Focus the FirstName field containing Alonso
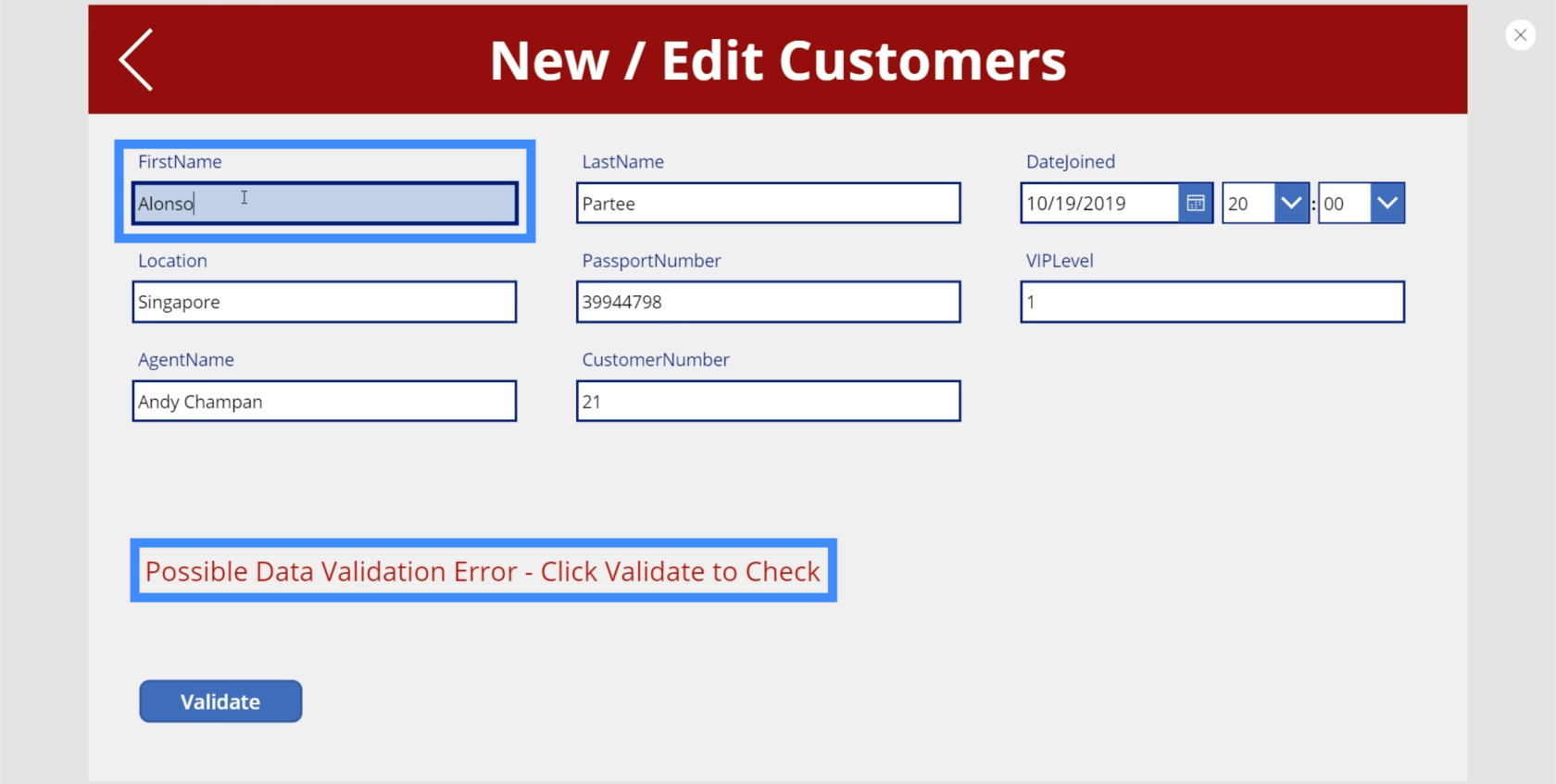Image resolution: width=1556 pixels, height=784 pixels. point(324,204)
